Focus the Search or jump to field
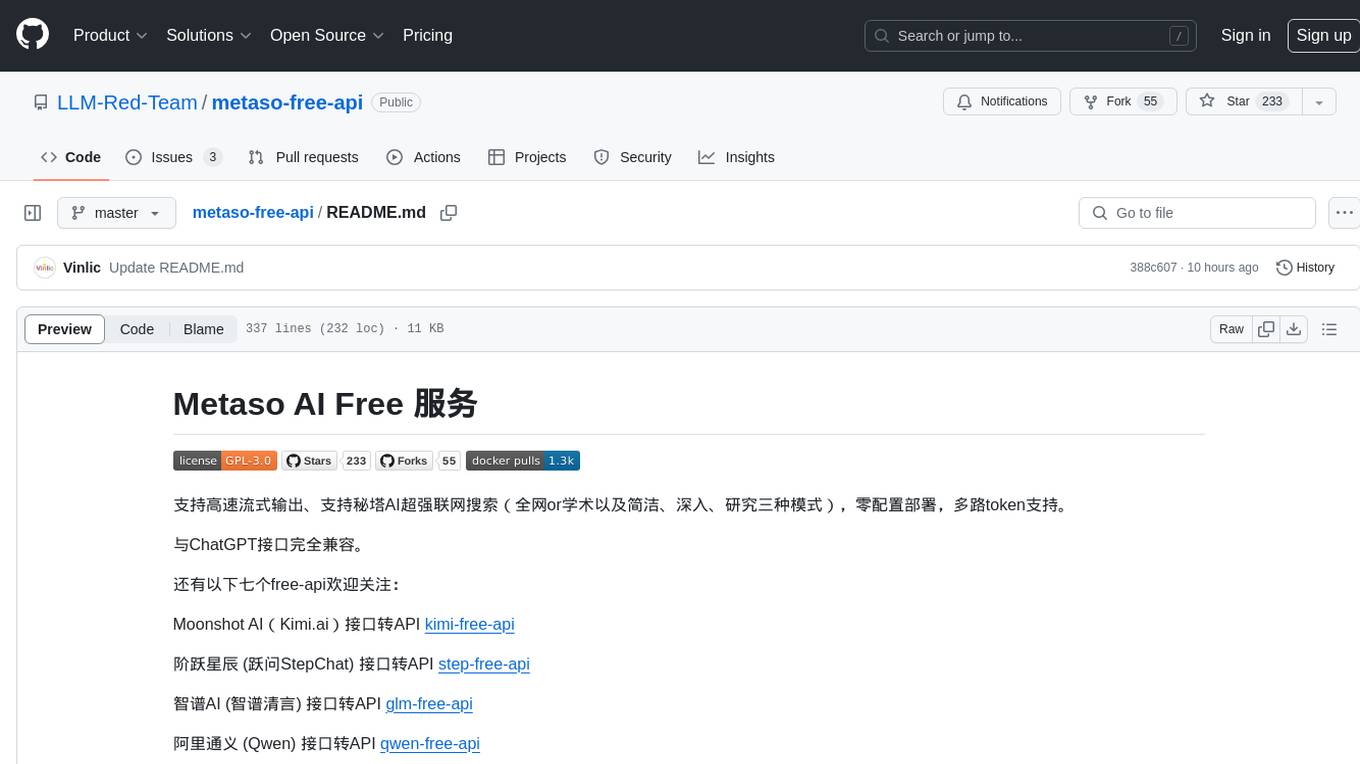This screenshot has width=1360, height=764. tap(1032, 36)
